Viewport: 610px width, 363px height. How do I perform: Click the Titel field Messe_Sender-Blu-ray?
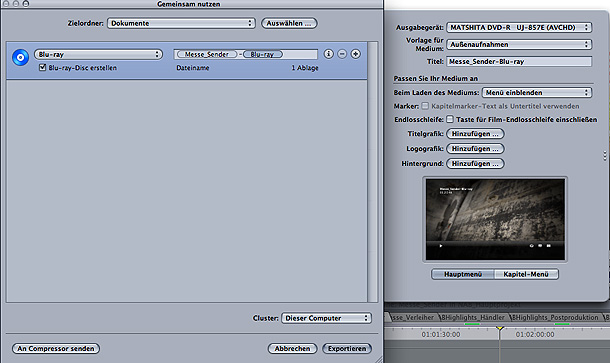tap(519, 61)
